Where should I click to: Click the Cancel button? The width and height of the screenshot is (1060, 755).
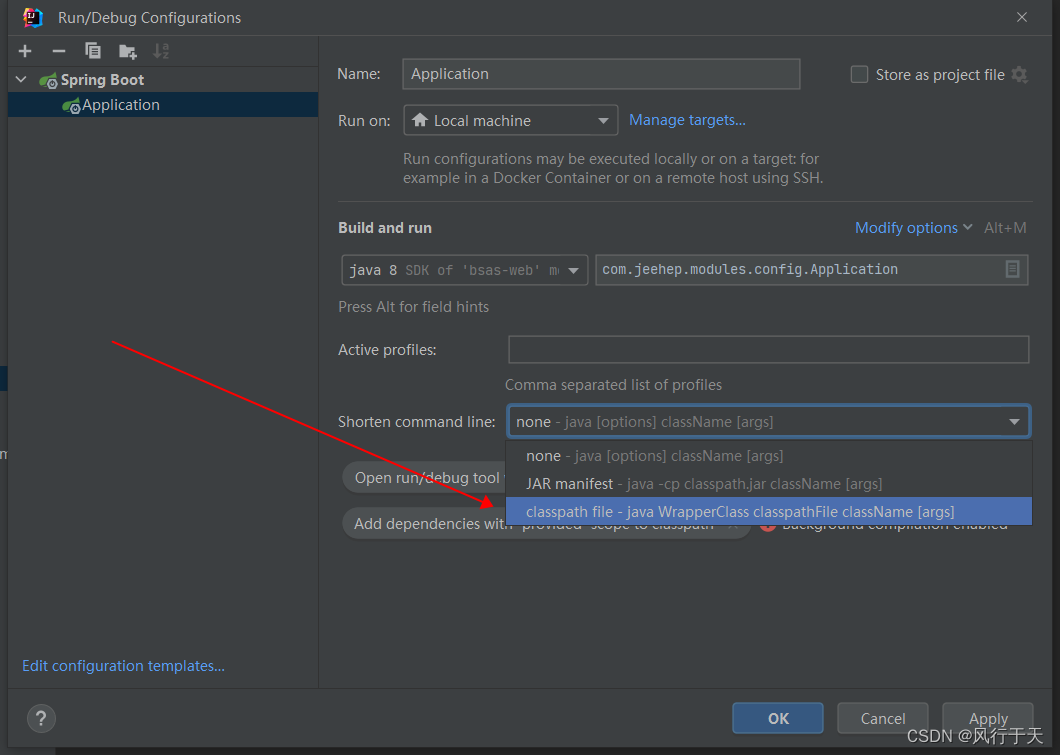882,718
